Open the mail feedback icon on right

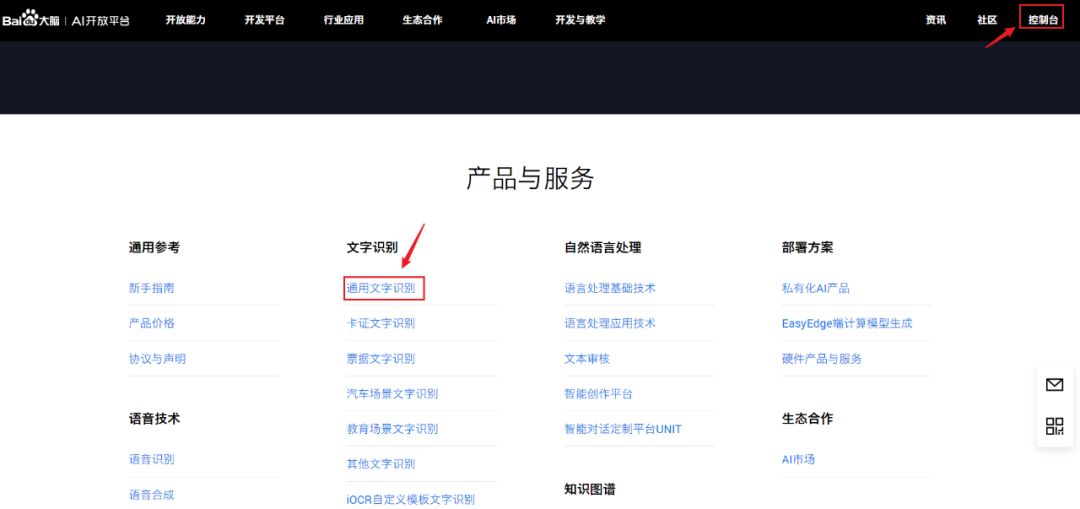[1054, 384]
